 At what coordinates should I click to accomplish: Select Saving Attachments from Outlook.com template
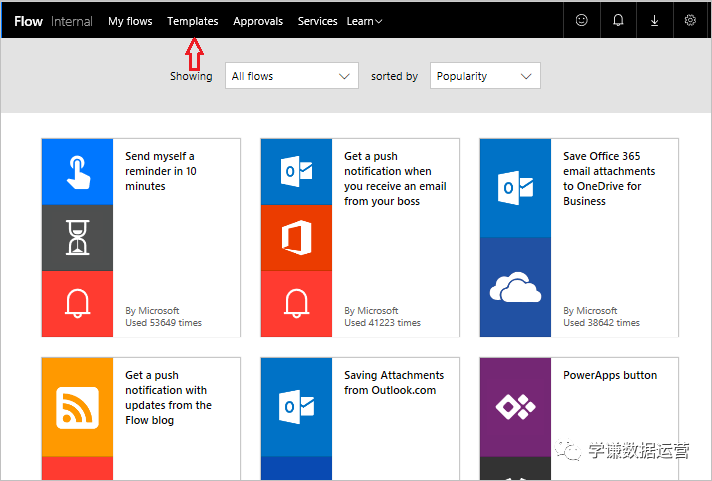[394, 382]
